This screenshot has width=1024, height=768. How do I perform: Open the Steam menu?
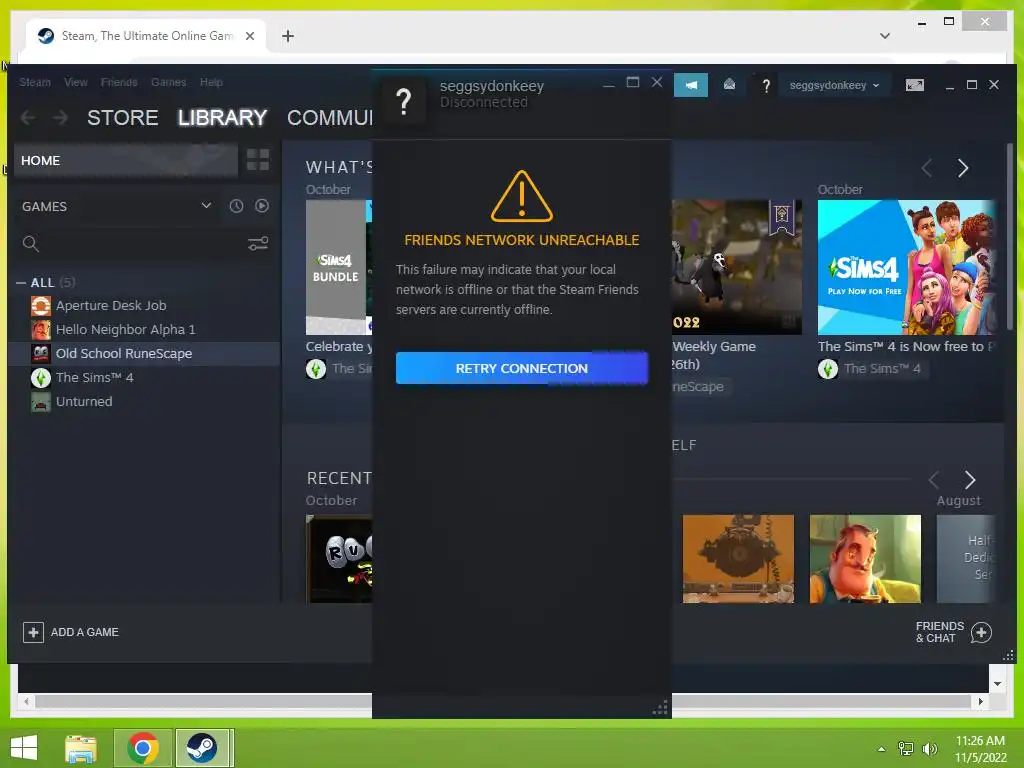pyautogui.click(x=35, y=82)
